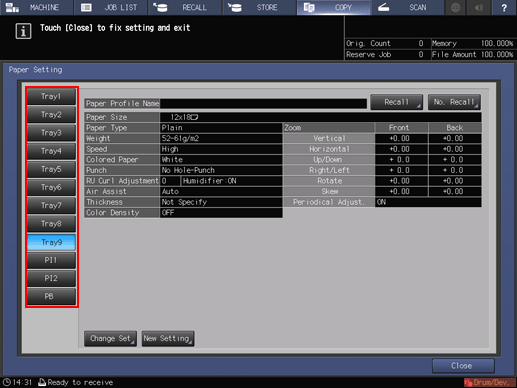Open the MACHINE screen tab
The height and width of the screenshot is (388, 517).
pyautogui.click(x=36, y=7)
